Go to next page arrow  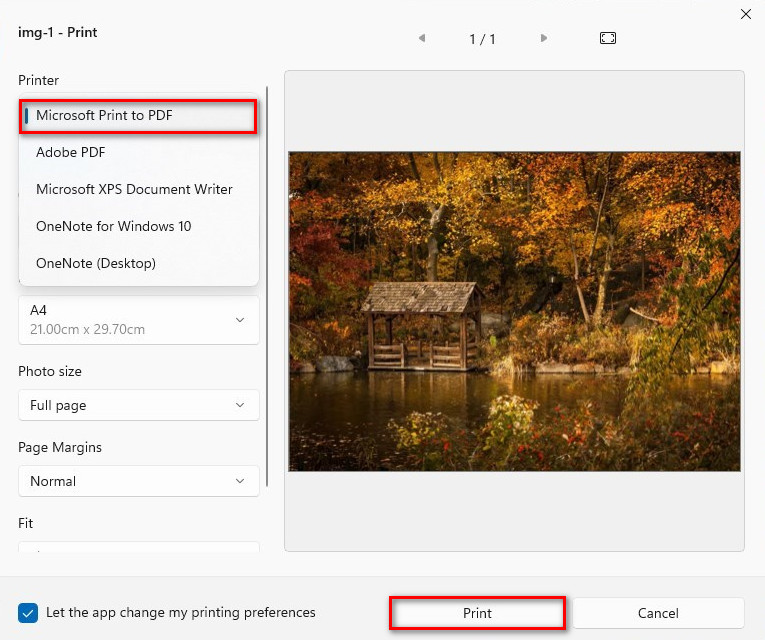[x=544, y=39]
